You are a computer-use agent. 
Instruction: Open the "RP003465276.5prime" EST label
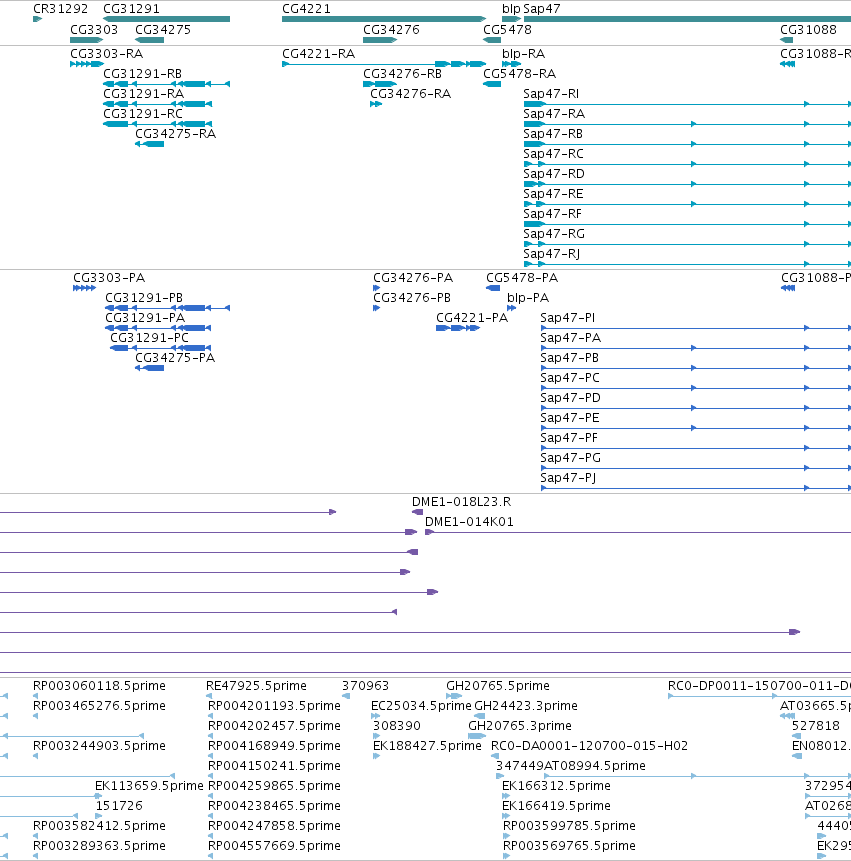99,706
